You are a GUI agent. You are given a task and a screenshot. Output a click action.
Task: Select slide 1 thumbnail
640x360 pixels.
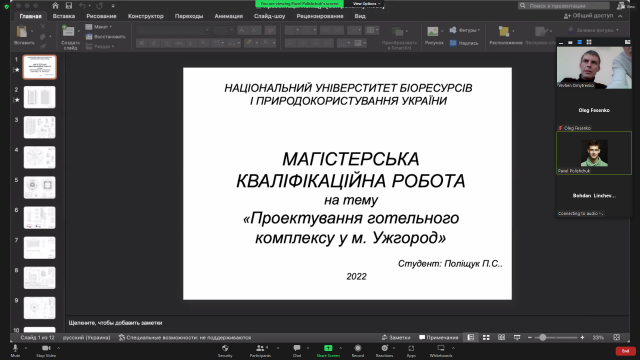(40, 67)
